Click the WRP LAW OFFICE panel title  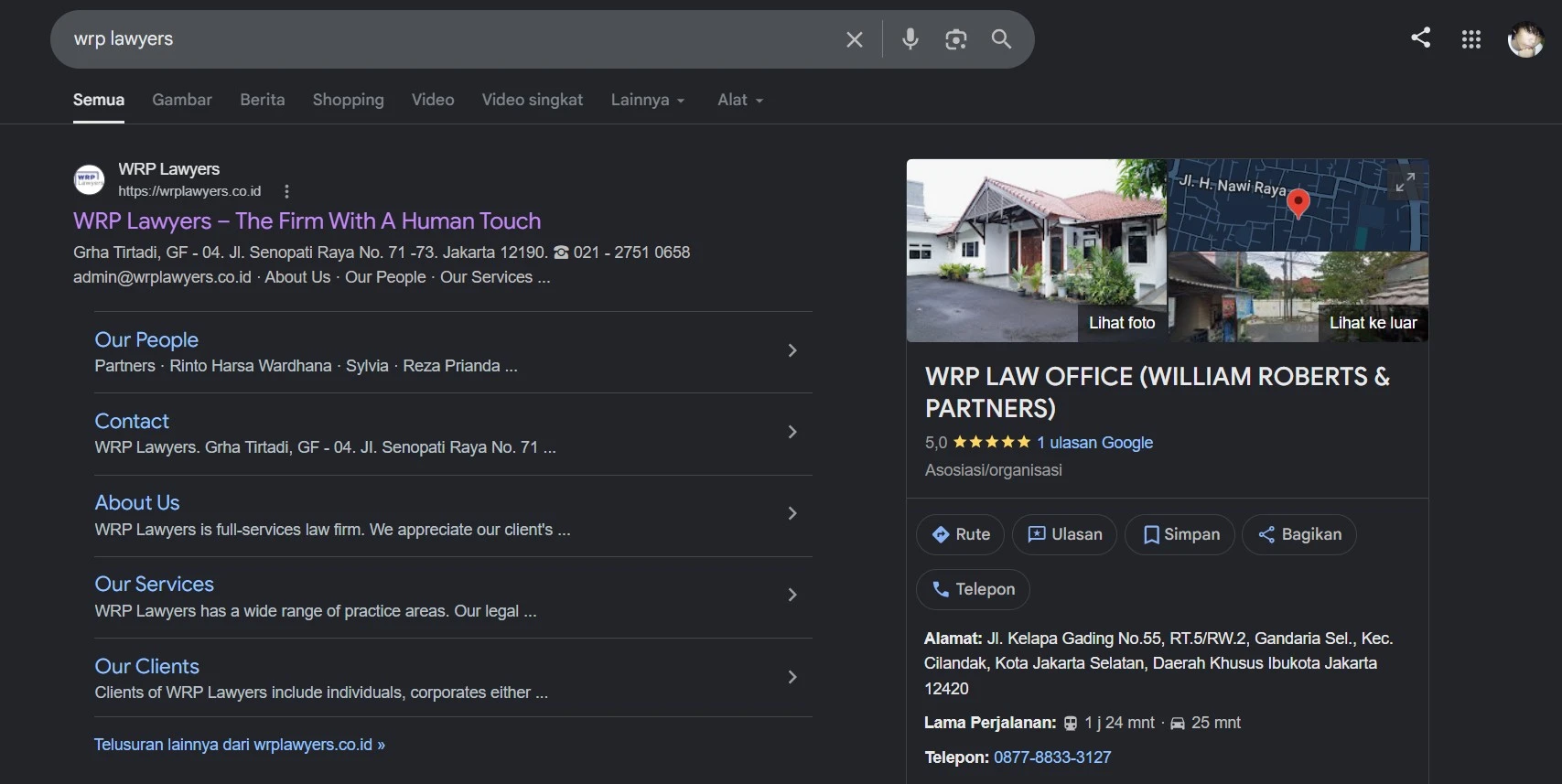click(x=1158, y=392)
